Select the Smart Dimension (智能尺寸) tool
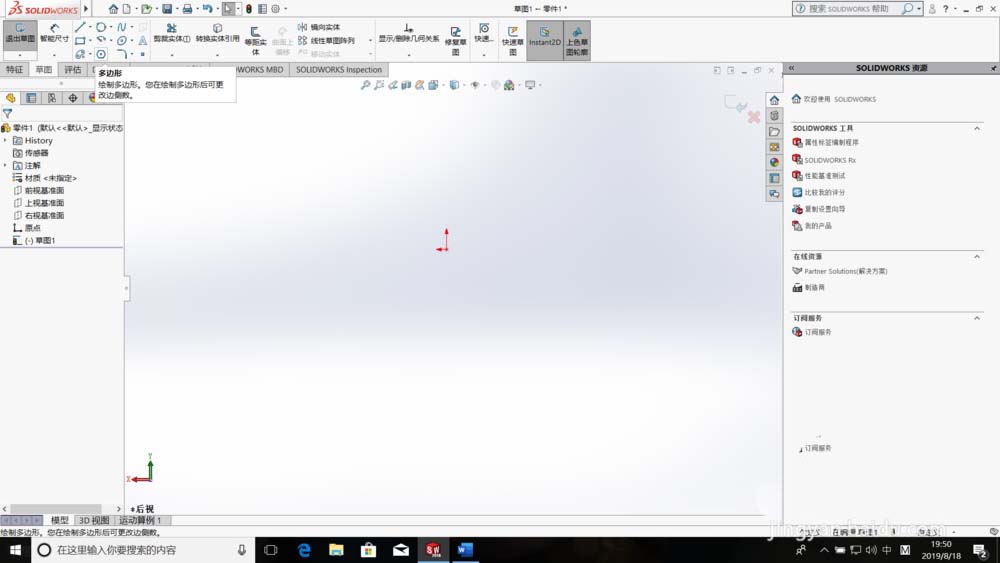Screen dimensions: 1000x563 pos(54,34)
